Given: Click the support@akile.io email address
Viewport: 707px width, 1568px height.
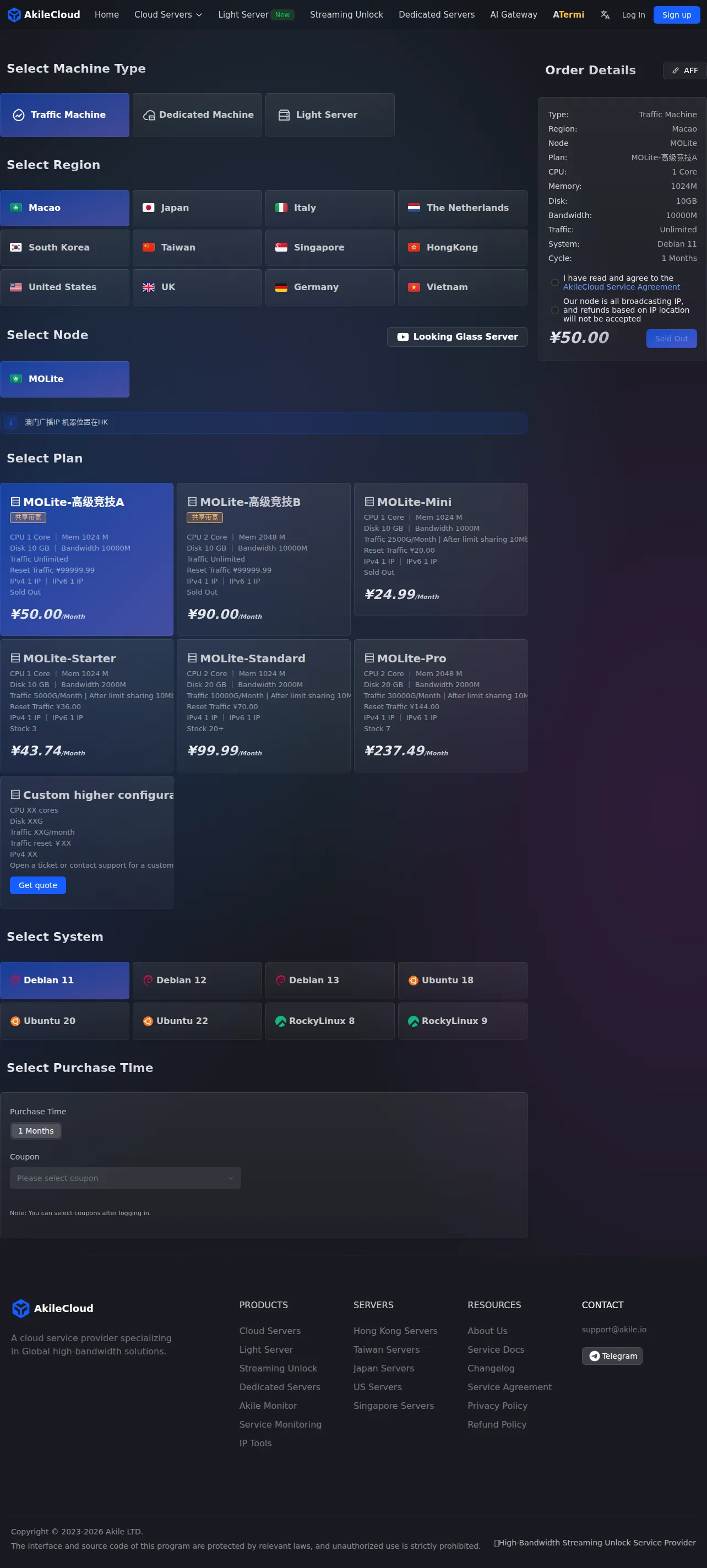Looking at the screenshot, I should (x=614, y=1330).
